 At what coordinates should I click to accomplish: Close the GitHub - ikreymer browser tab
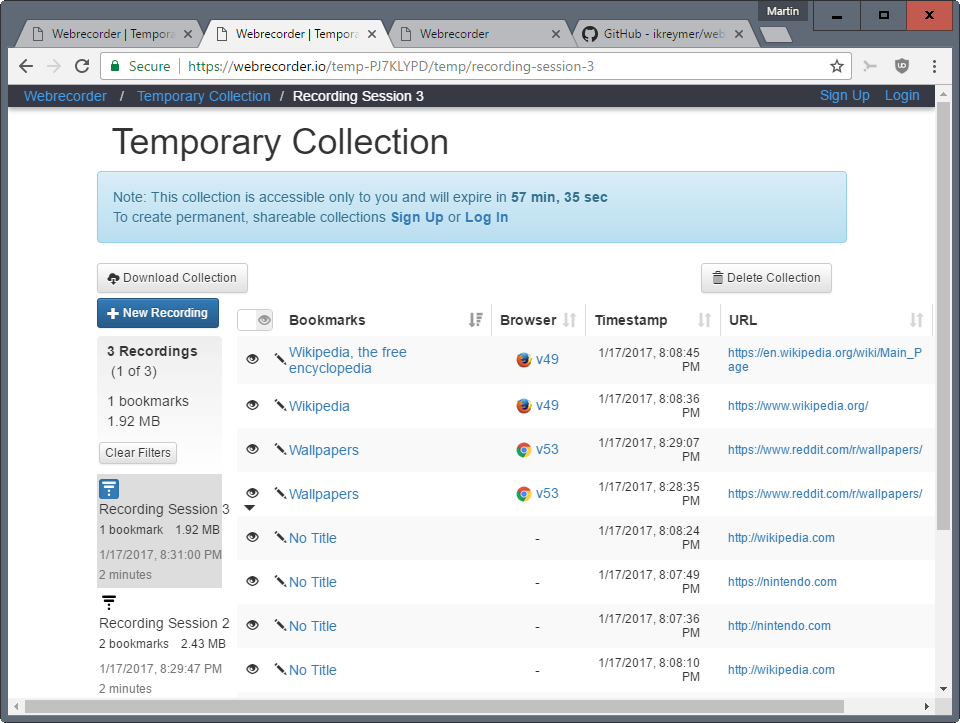coord(739,34)
